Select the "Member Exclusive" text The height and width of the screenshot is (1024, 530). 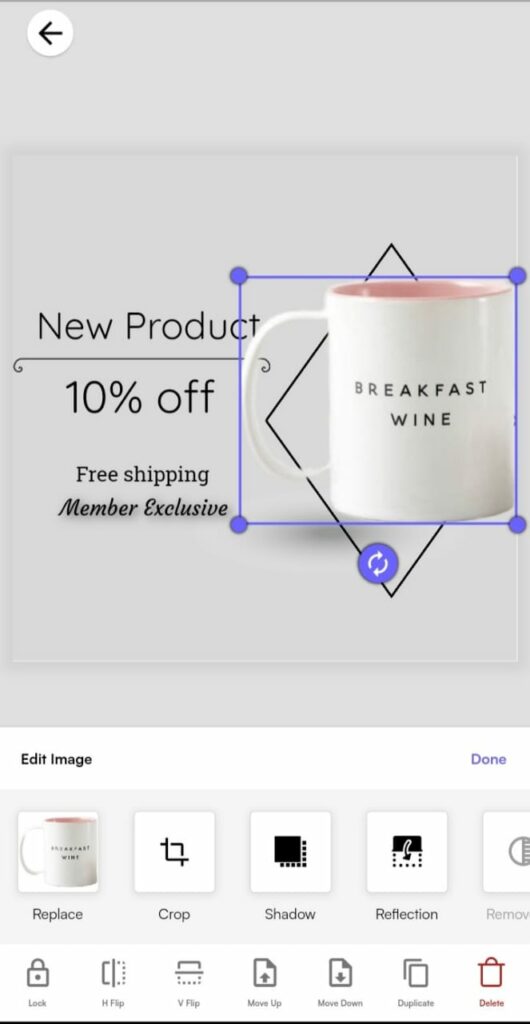(143, 507)
